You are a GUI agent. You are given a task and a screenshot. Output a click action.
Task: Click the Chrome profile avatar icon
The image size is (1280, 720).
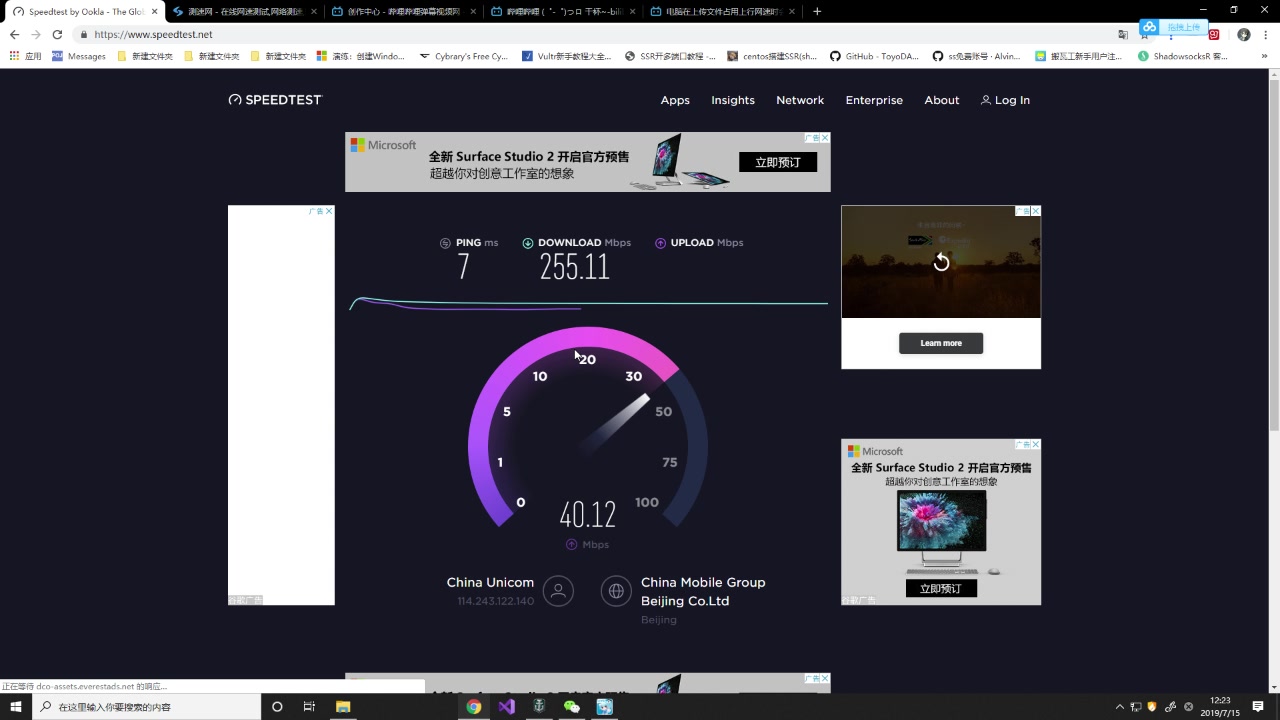pos(1244,34)
